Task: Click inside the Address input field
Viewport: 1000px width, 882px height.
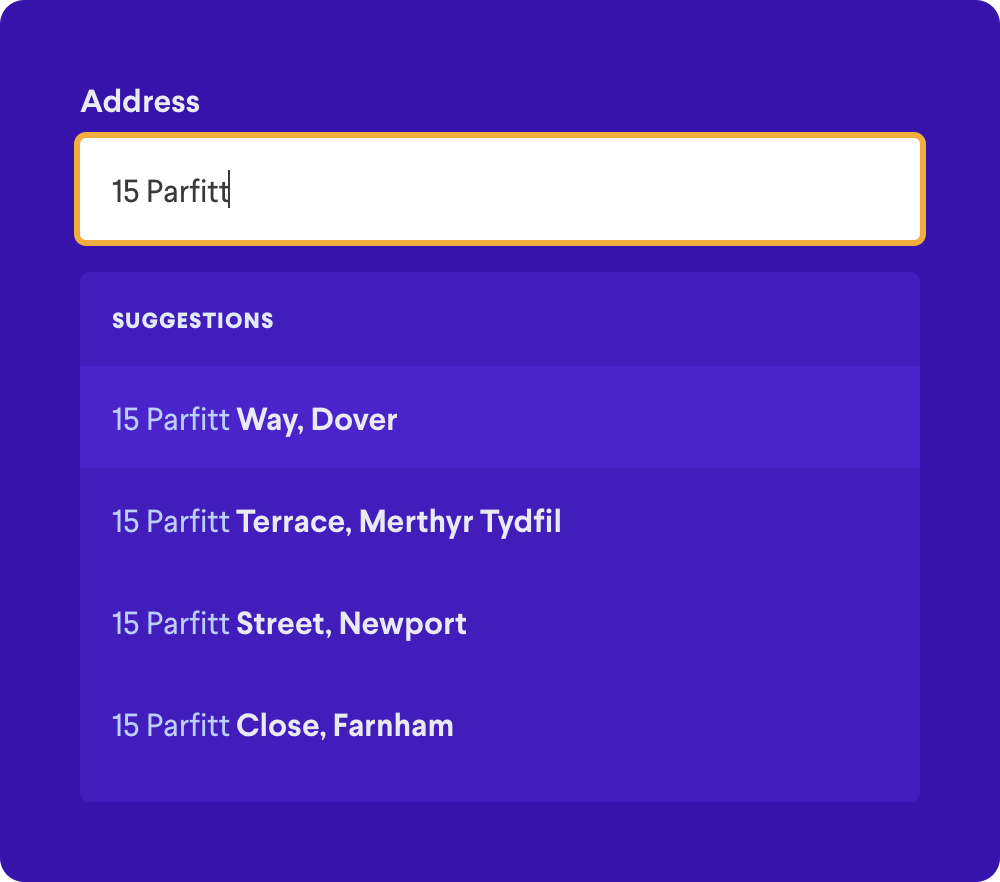Action: (x=500, y=189)
